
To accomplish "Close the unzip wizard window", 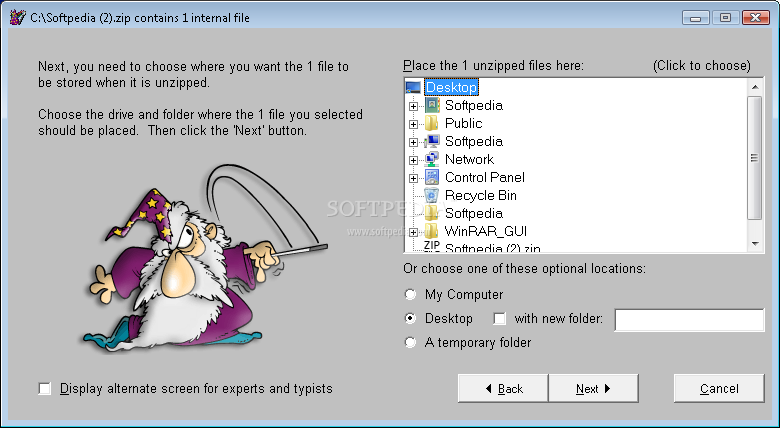I will [756, 18].
